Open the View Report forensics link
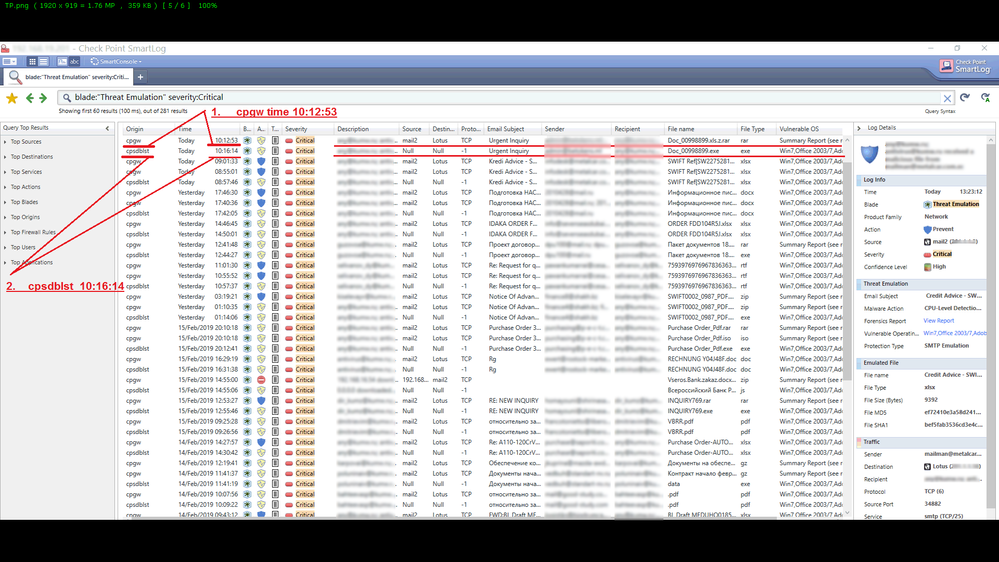 (x=938, y=321)
